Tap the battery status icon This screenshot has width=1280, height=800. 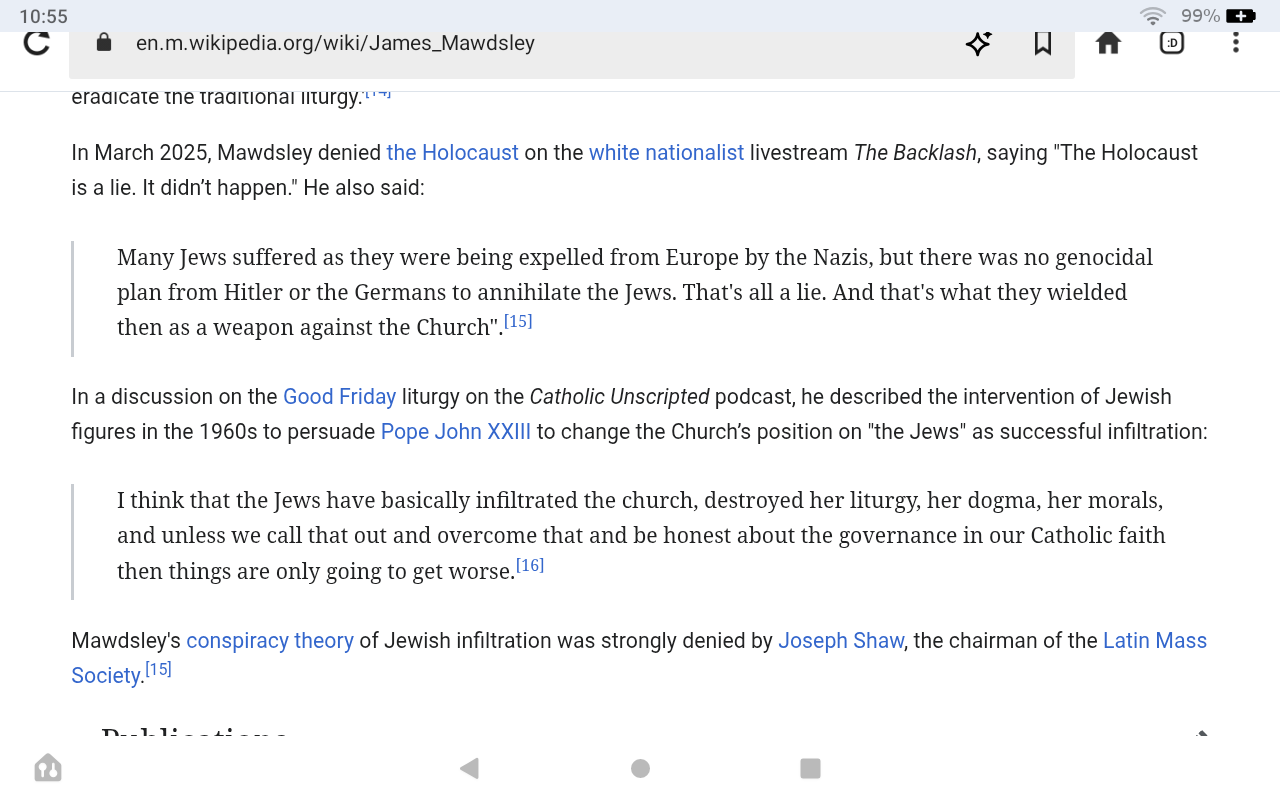[1241, 16]
